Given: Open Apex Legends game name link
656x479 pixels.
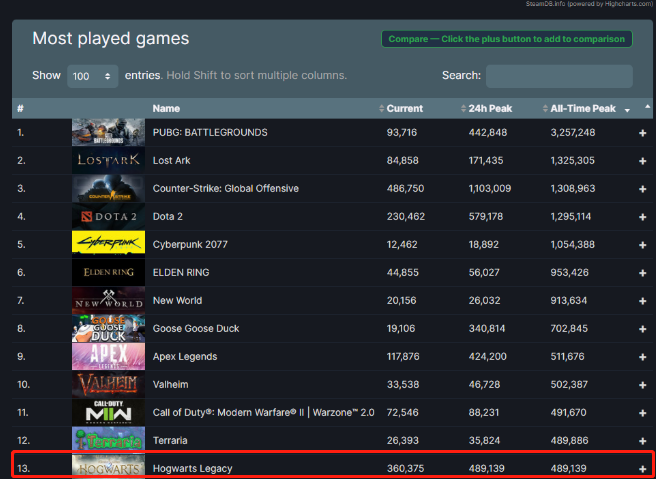Looking at the screenshot, I should [x=185, y=356].
